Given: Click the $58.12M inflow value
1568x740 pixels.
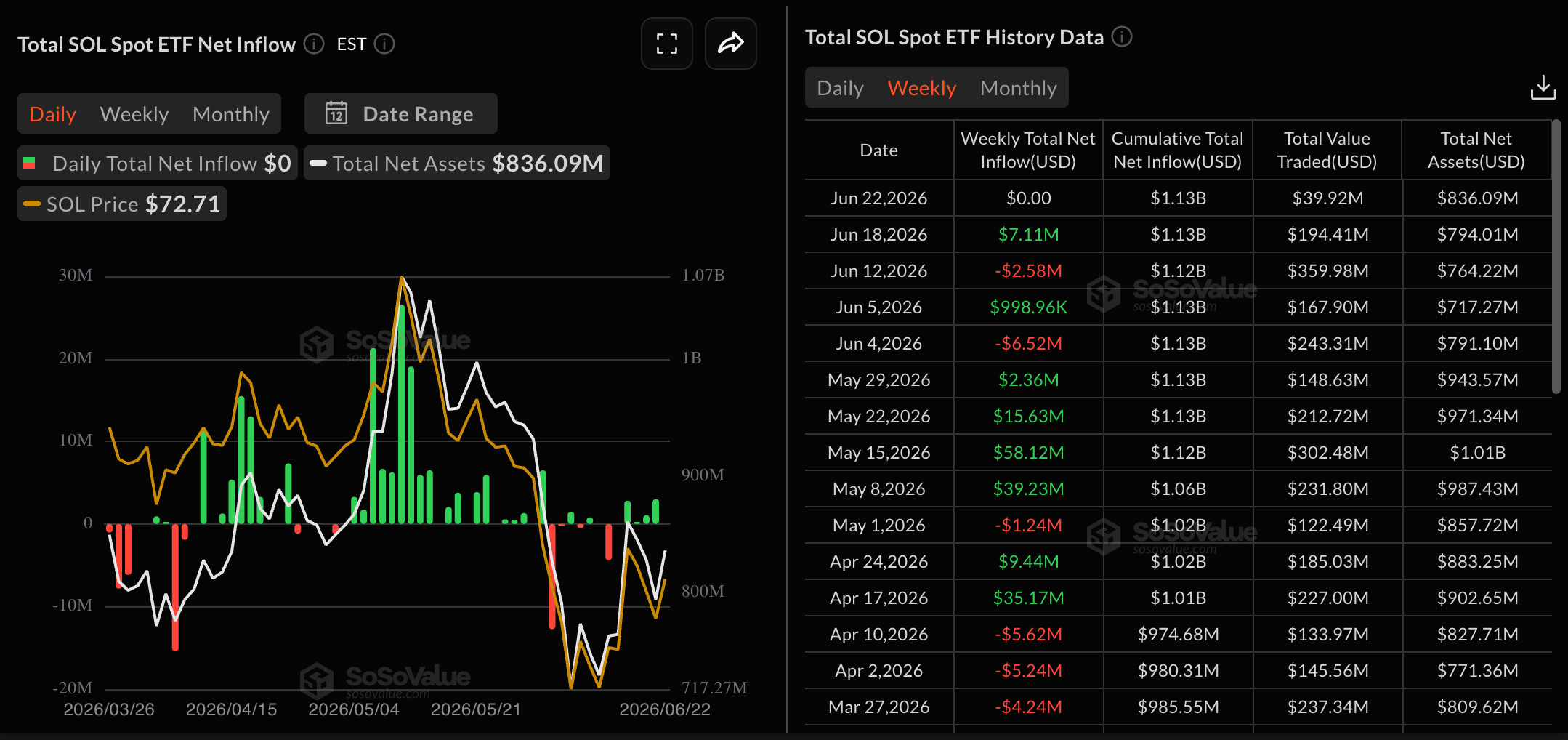Looking at the screenshot, I should click(1028, 453).
